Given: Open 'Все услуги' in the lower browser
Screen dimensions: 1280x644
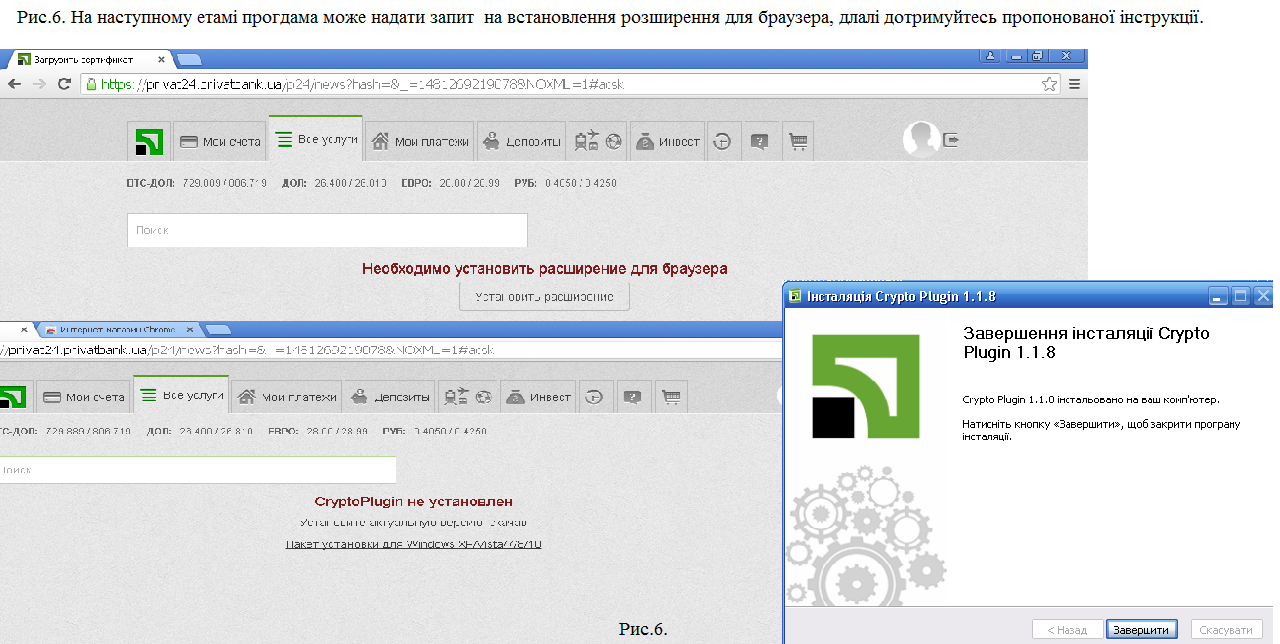Looking at the screenshot, I should click(180, 395).
